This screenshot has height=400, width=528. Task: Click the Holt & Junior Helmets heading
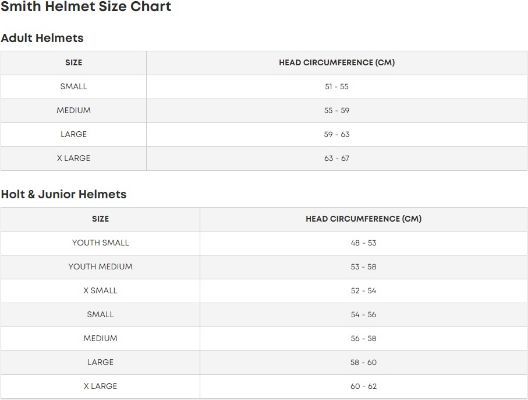[64, 194]
